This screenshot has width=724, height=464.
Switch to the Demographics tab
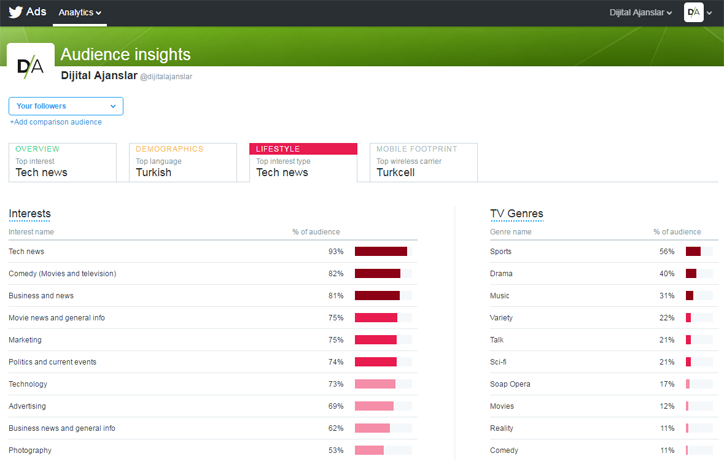[183, 162]
